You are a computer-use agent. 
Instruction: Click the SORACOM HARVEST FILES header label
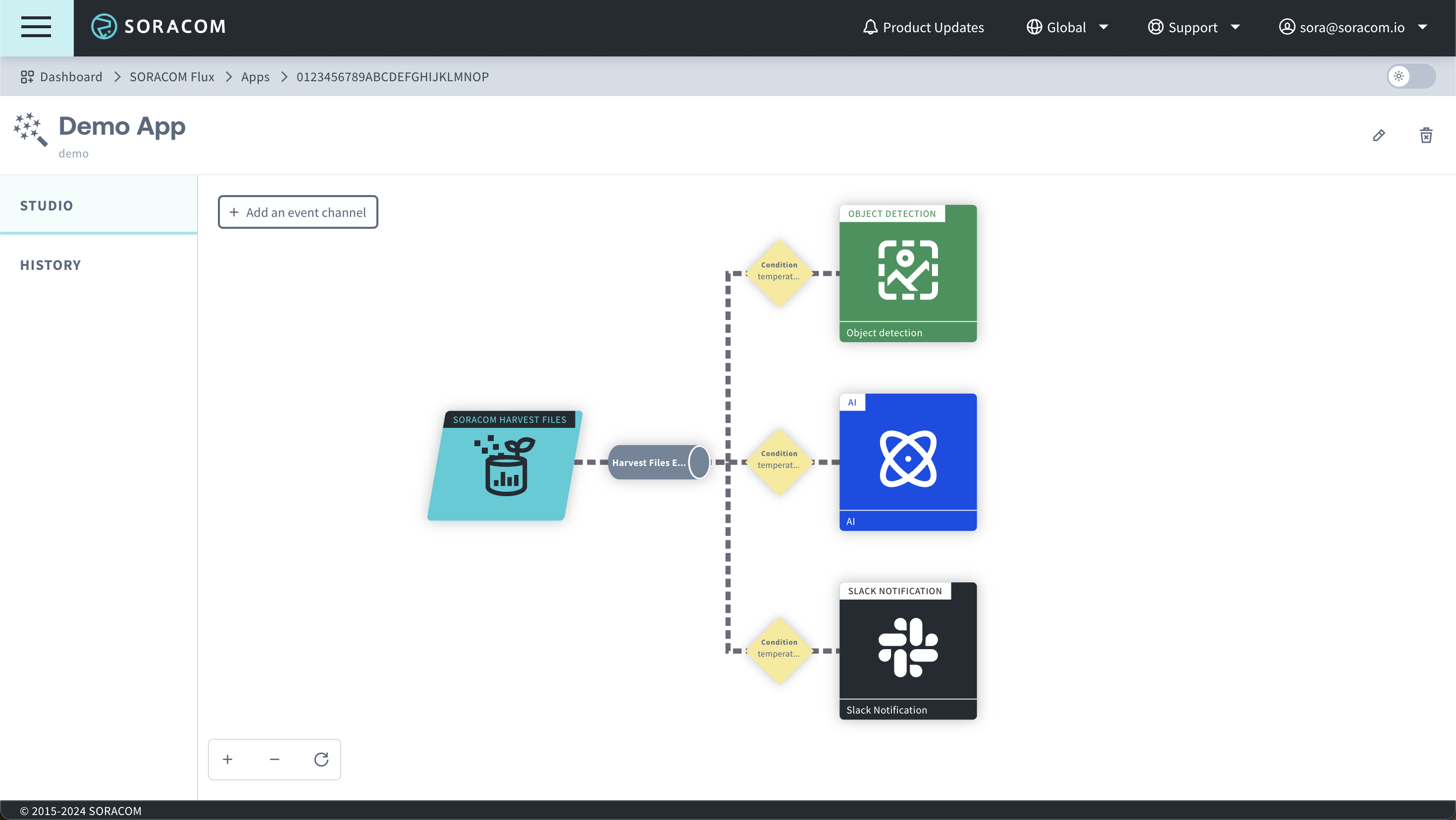point(509,419)
